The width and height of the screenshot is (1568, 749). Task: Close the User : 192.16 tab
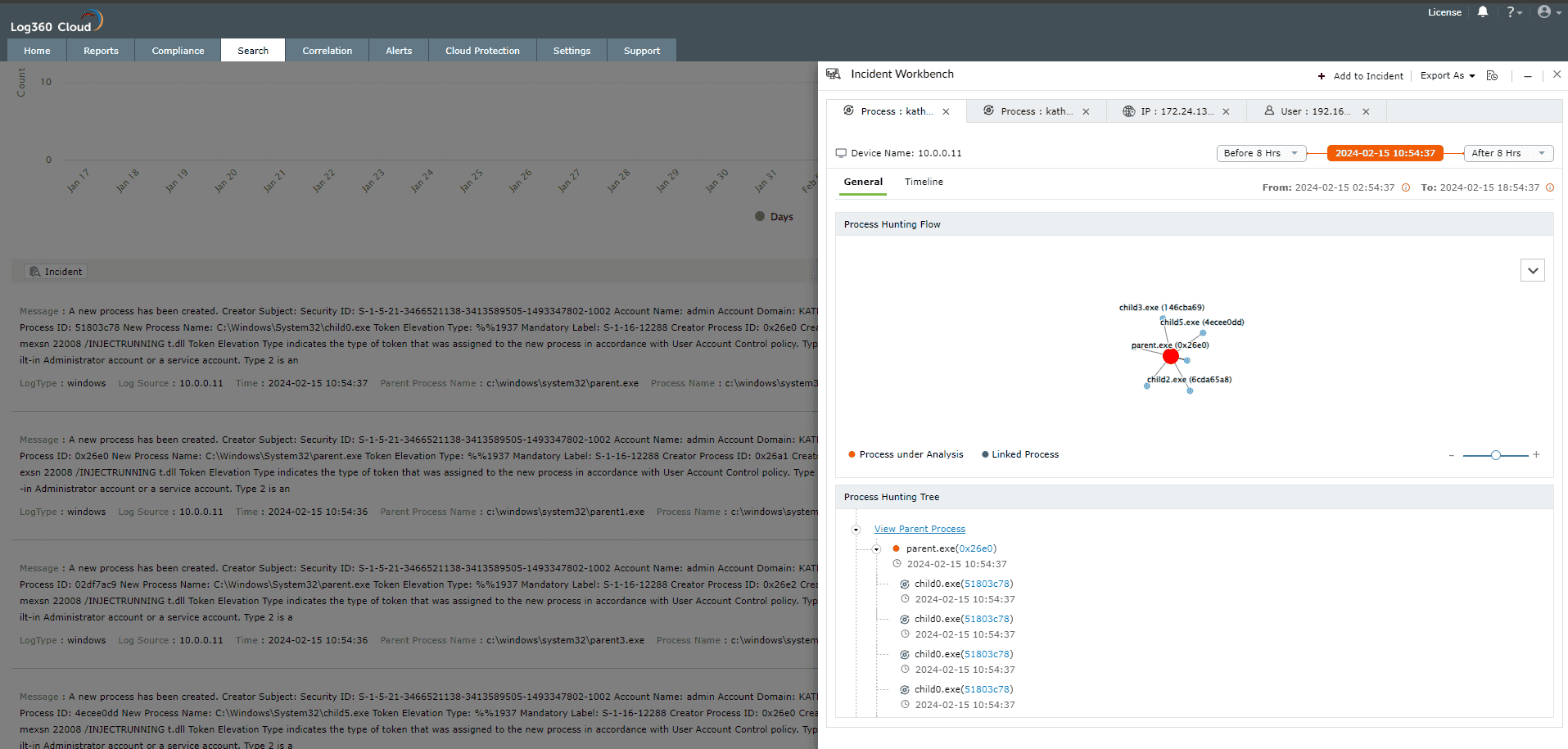click(x=1366, y=112)
